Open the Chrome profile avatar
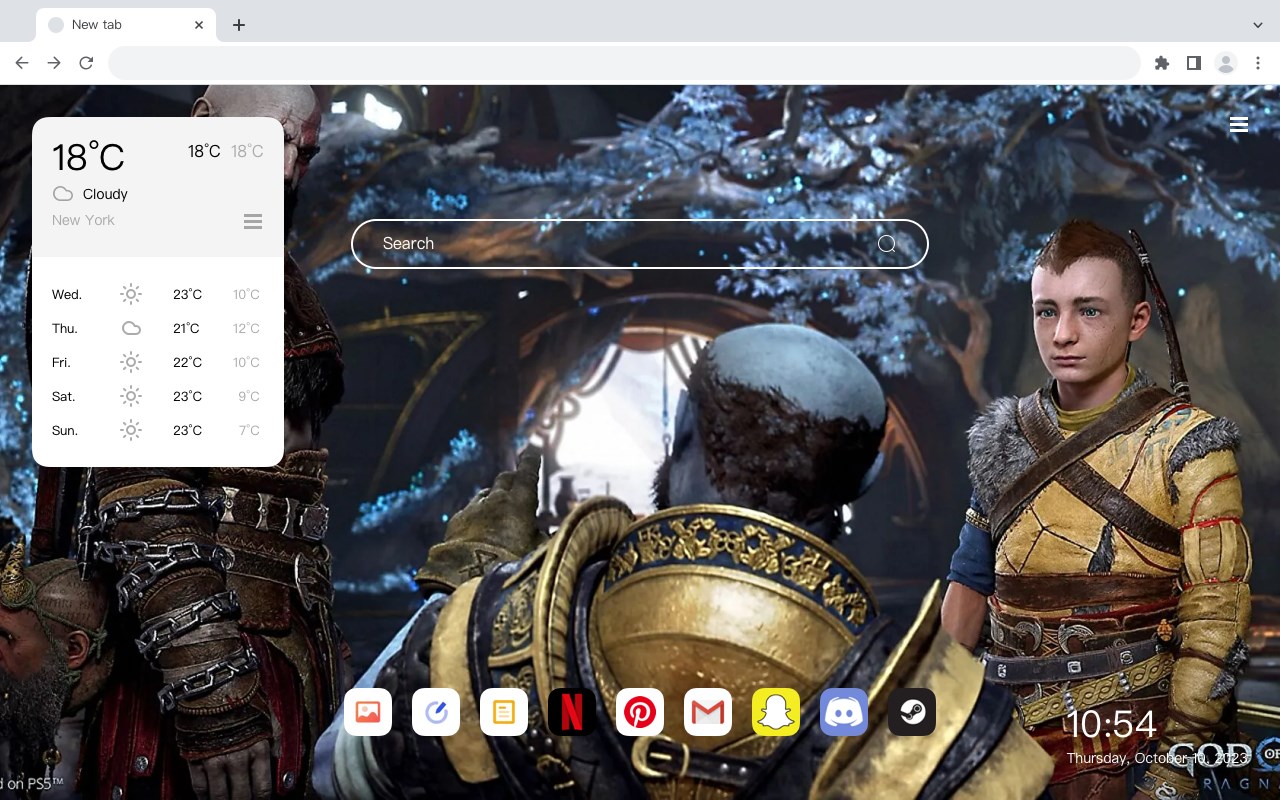 [1226, 63]
